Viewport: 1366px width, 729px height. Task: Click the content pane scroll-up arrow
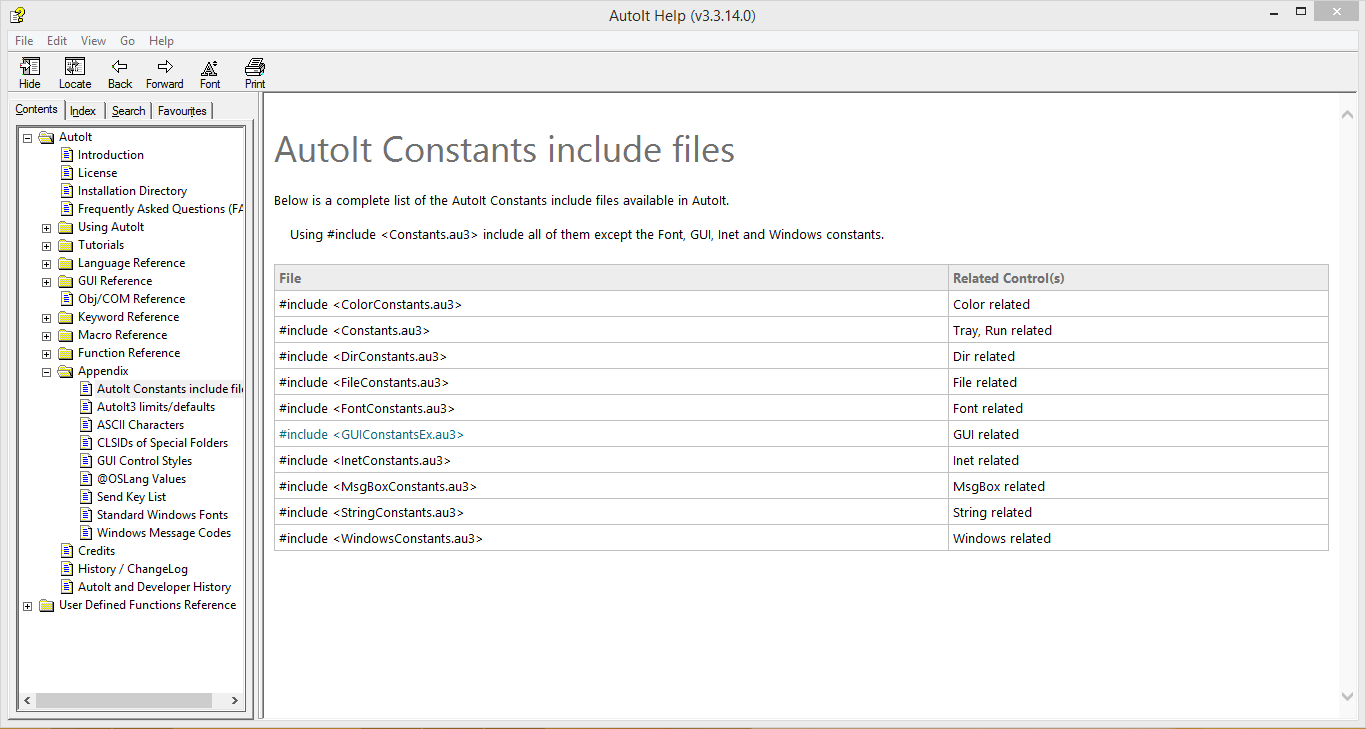tap(1347, 116)
